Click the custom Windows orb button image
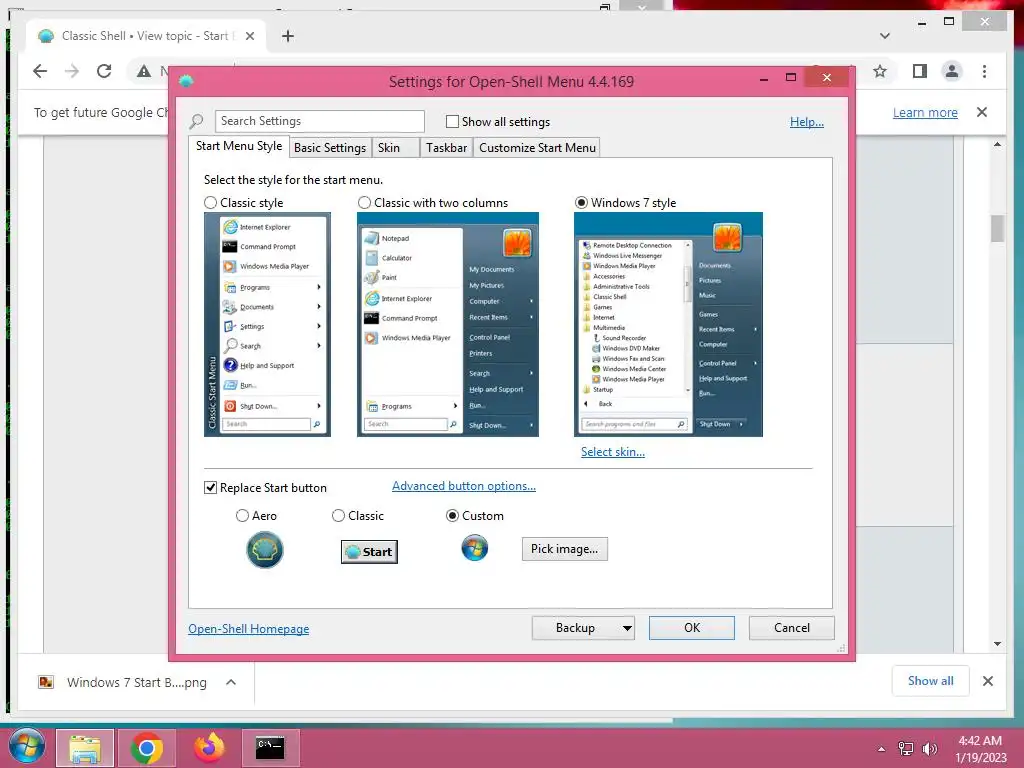 tap(475, 548)
